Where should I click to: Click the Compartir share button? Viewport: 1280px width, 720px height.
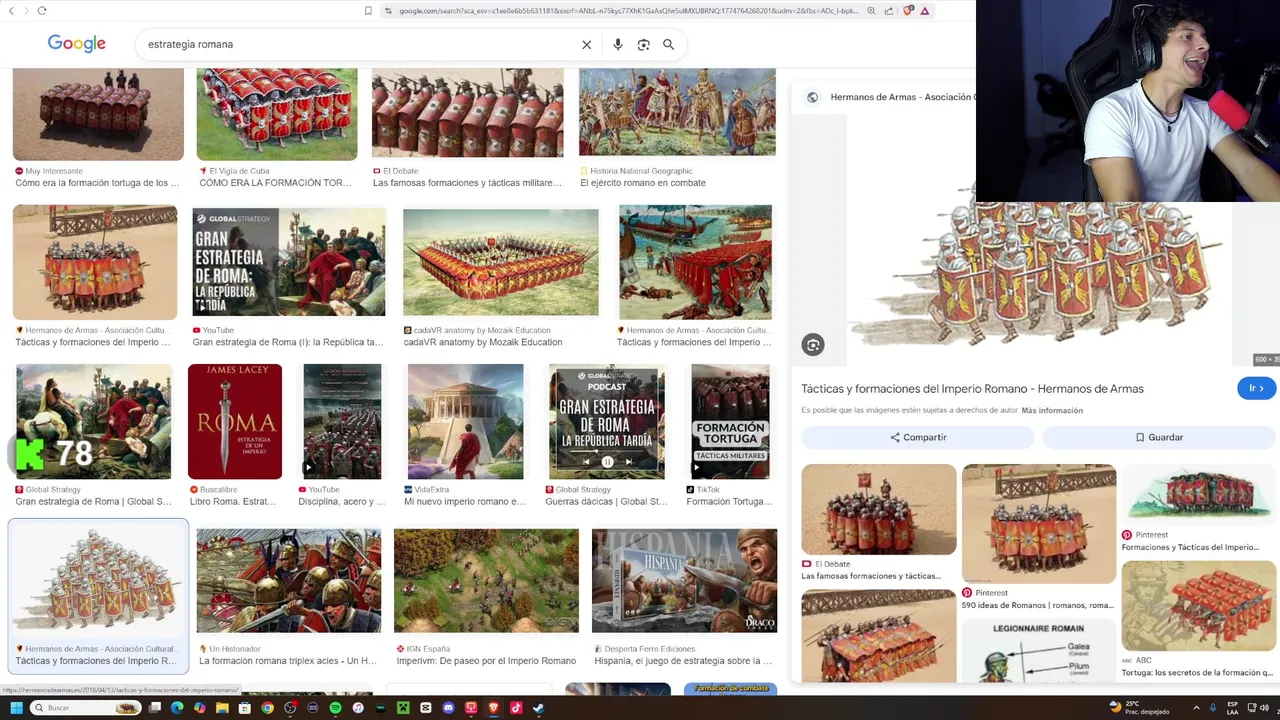[x=918, y=437]
